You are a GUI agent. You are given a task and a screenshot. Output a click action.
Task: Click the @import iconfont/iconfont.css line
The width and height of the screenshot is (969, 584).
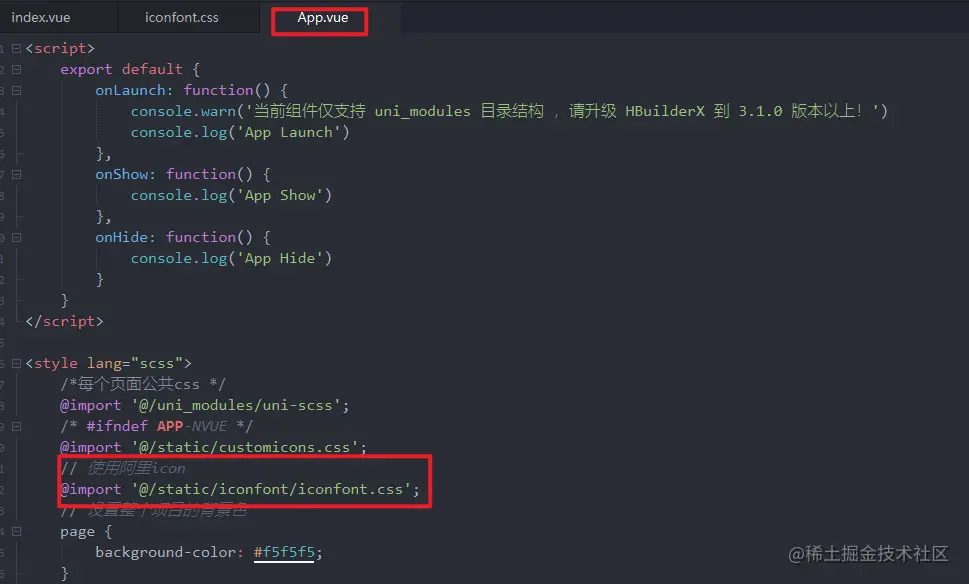coord(240,489)
